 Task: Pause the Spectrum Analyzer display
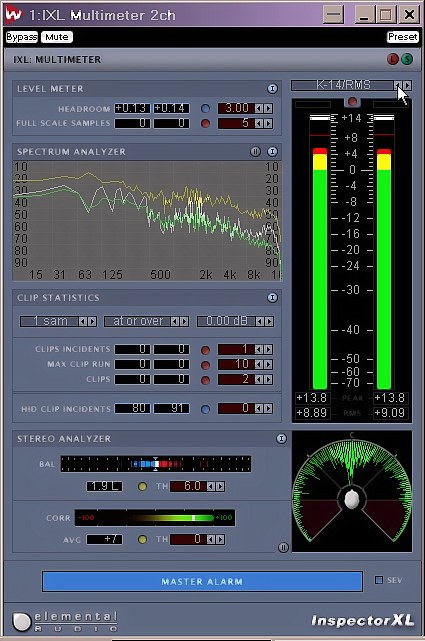[255, 152]
